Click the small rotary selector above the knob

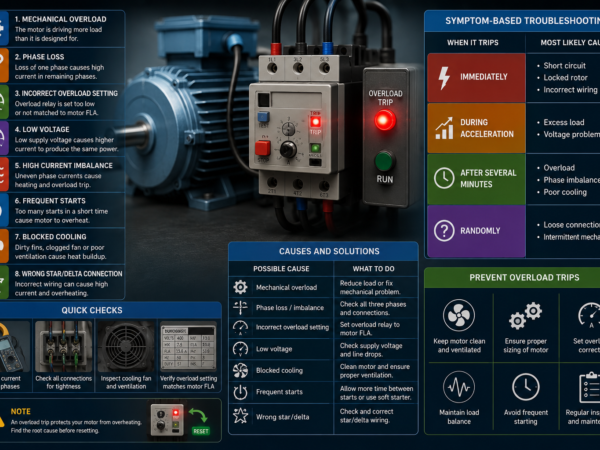(288, 129)
